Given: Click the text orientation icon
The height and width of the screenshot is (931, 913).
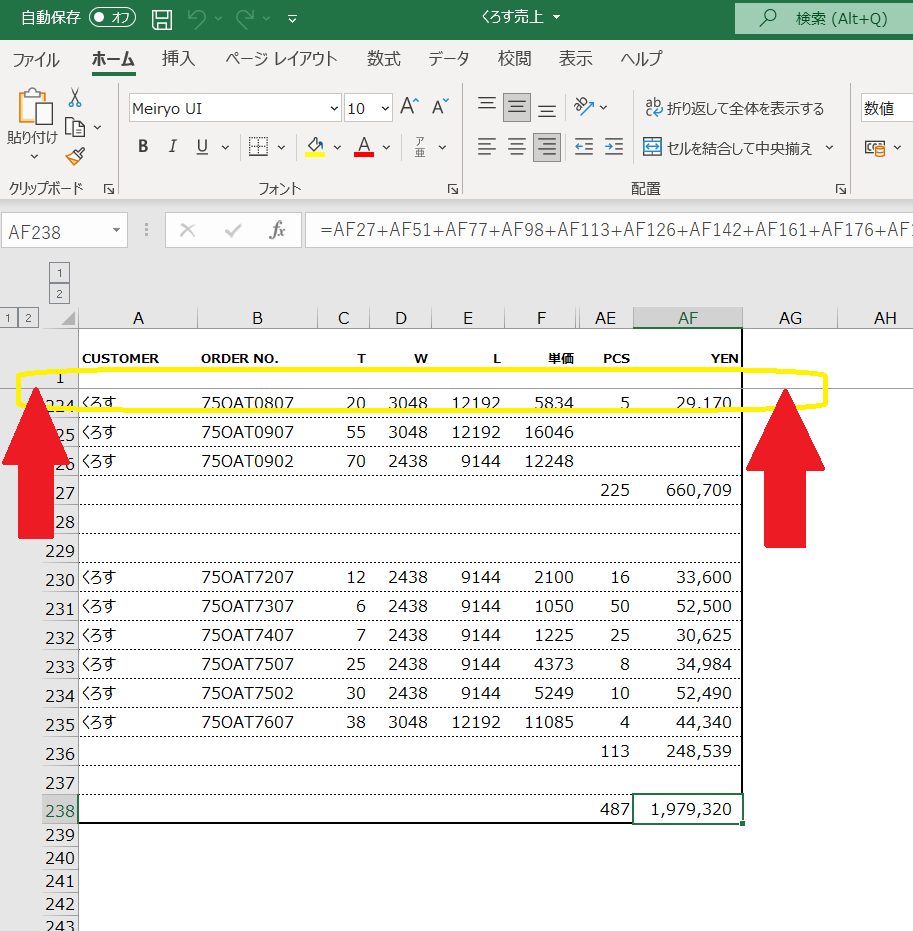Looking at the screenshot, I should point(584,107).
